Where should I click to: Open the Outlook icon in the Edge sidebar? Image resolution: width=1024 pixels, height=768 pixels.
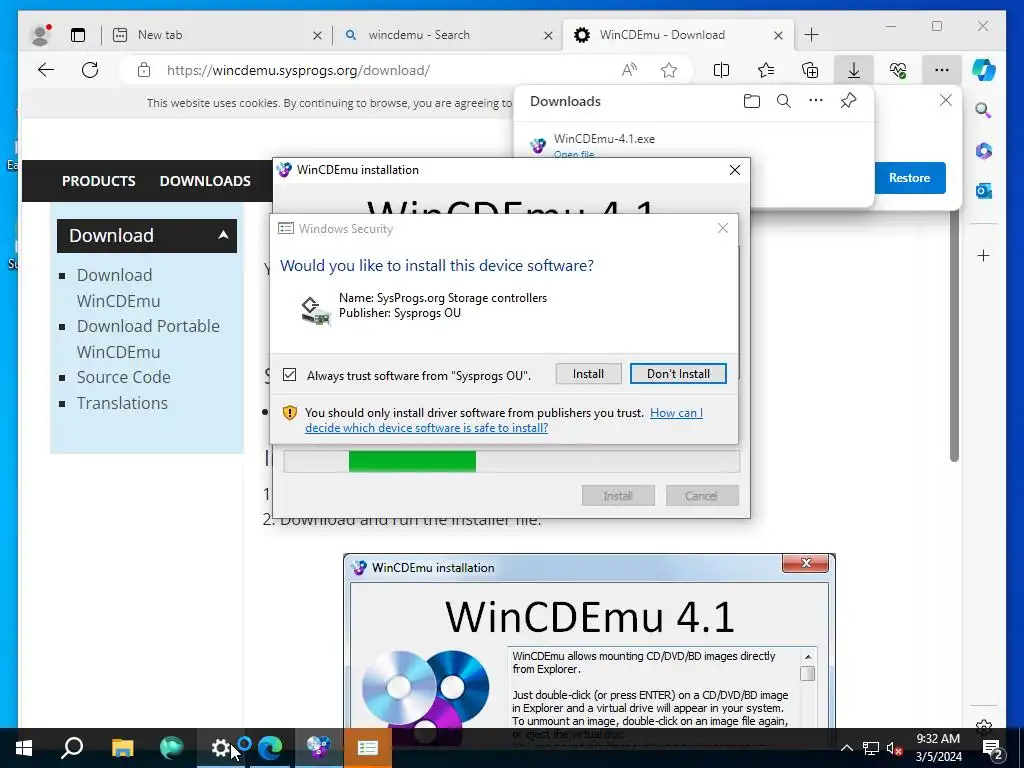[984, 191]
